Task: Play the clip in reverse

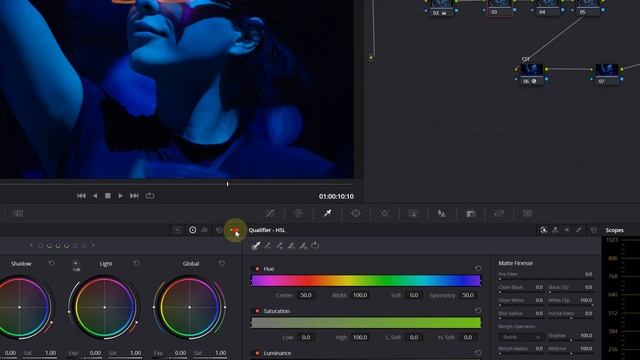Action: [95, 196]
